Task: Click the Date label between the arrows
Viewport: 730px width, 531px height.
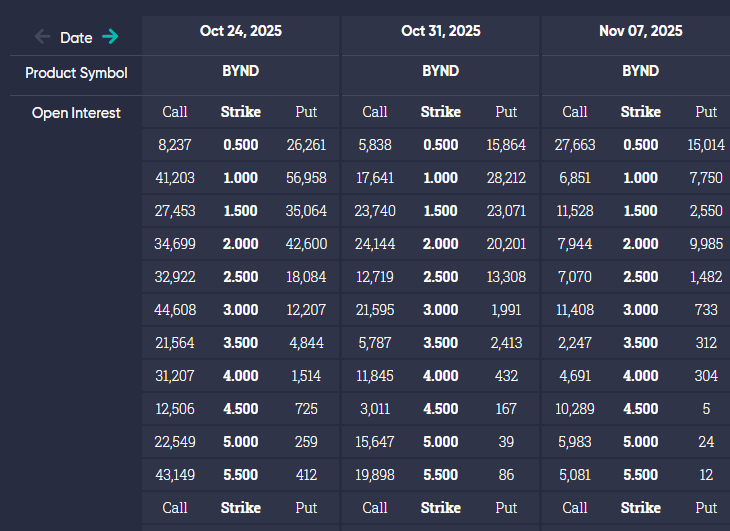Action: [x=76, y=38]
